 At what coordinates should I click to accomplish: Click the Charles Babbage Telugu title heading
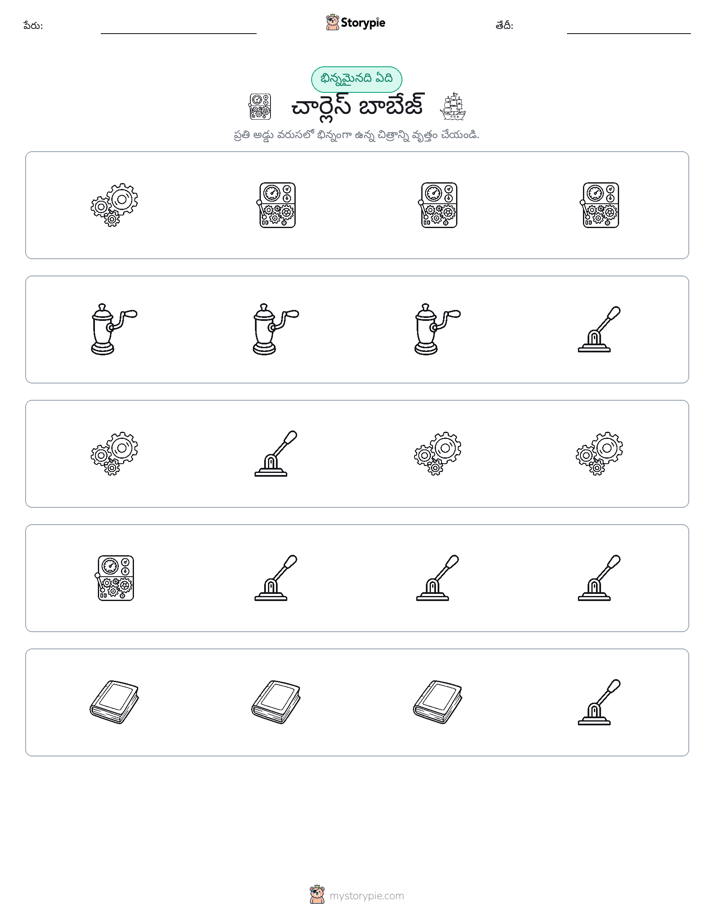pyautogui.click(x=357, y=107)
